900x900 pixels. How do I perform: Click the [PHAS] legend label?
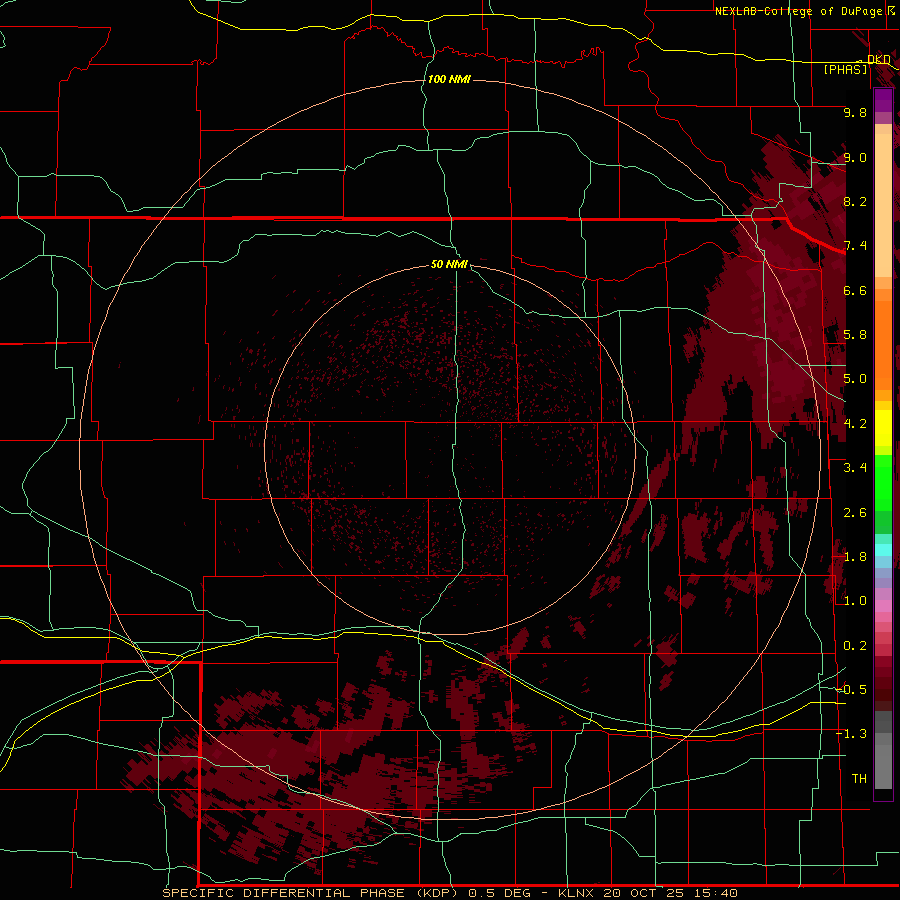coord(845,69)
